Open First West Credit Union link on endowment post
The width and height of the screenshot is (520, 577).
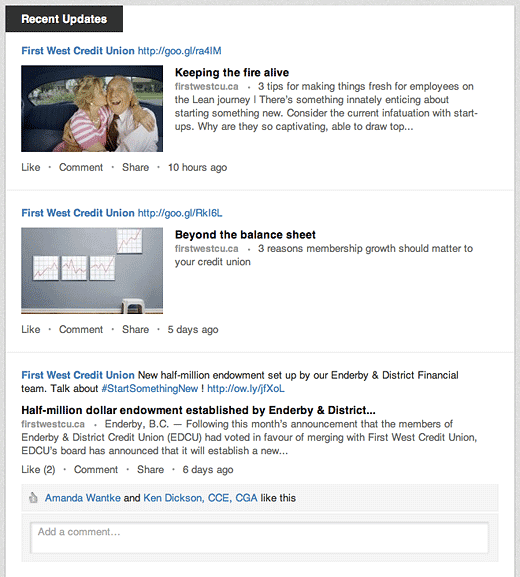pos(78,375)
